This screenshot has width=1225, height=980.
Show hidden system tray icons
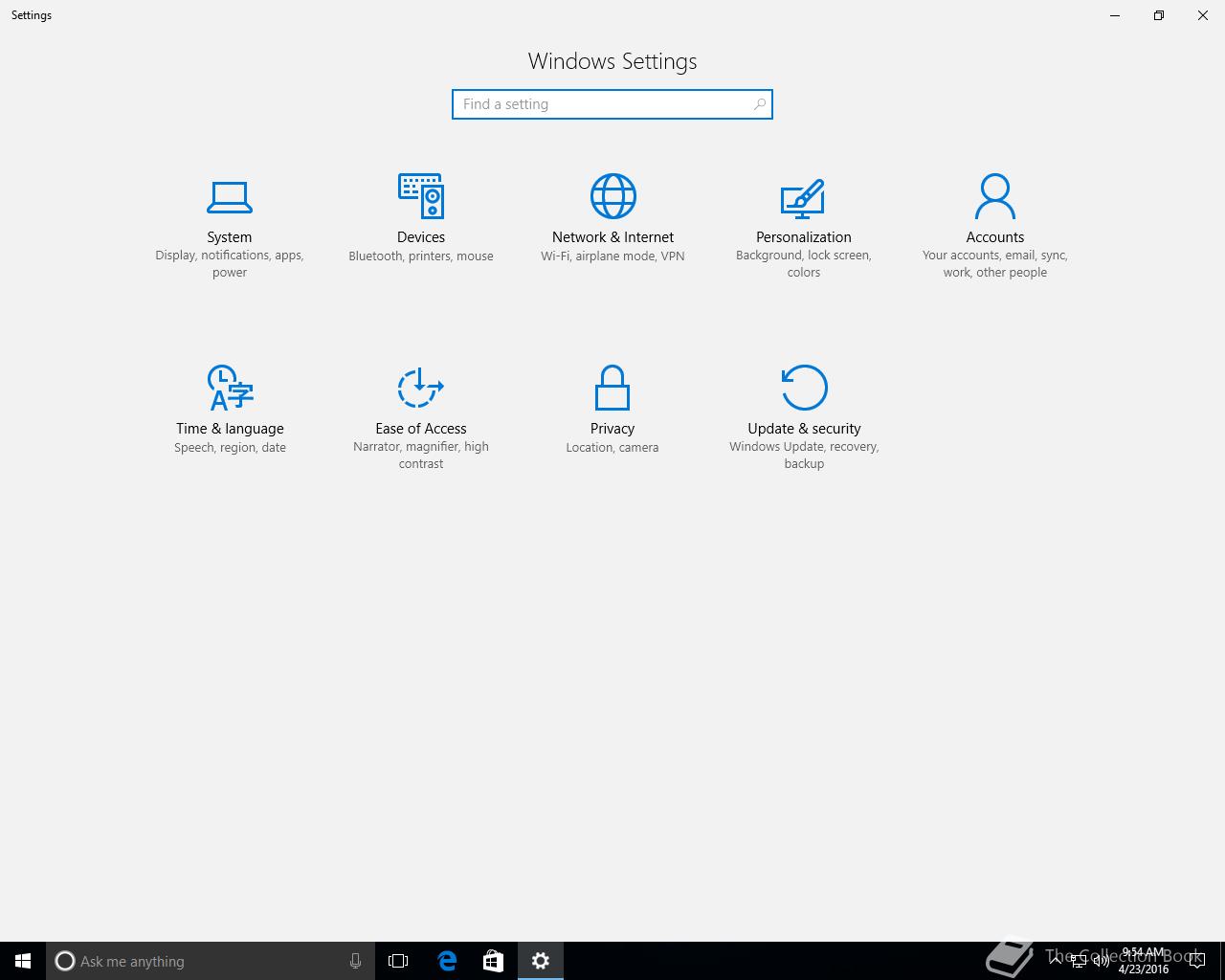pos(1056,961)
